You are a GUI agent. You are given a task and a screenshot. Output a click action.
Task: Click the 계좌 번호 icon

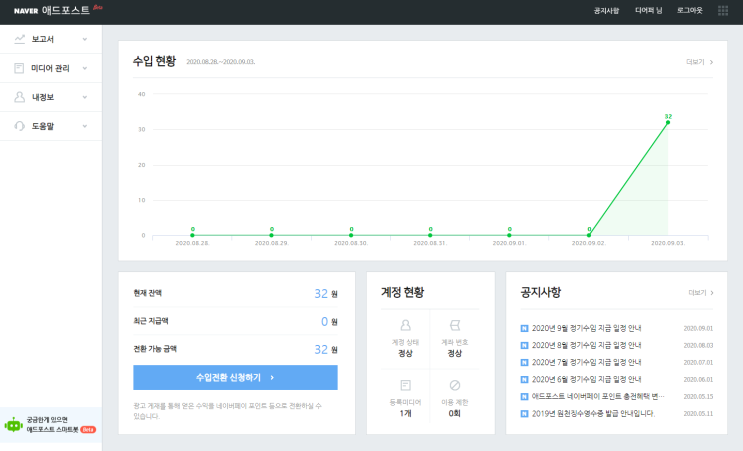click(x=454, y=325)
